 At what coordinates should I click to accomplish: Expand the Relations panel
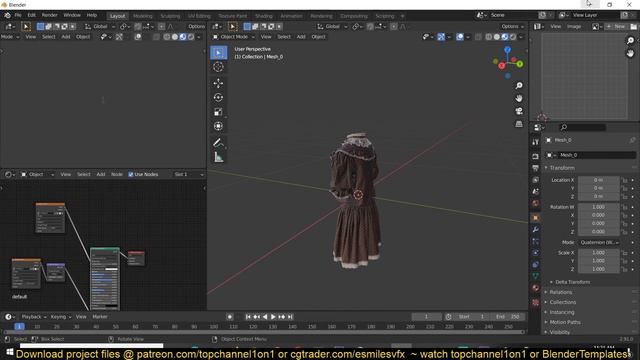(560, 292)
